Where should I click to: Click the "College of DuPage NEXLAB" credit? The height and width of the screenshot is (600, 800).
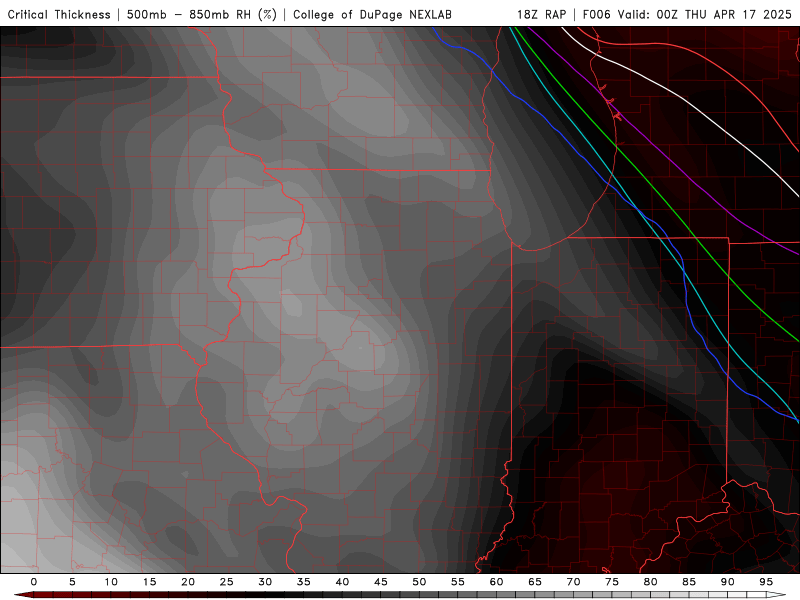[x=372, y=14]
